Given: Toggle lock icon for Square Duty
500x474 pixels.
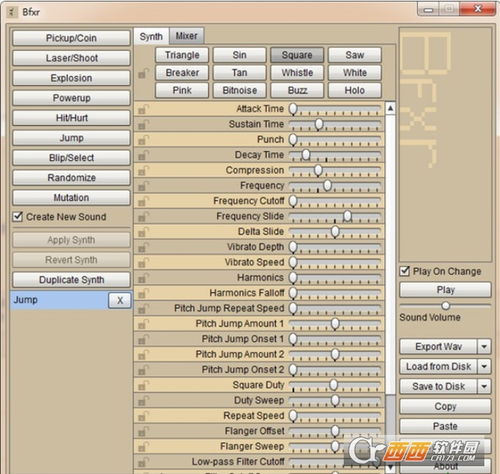Looking at the screenshot, I should coord(143,385).
